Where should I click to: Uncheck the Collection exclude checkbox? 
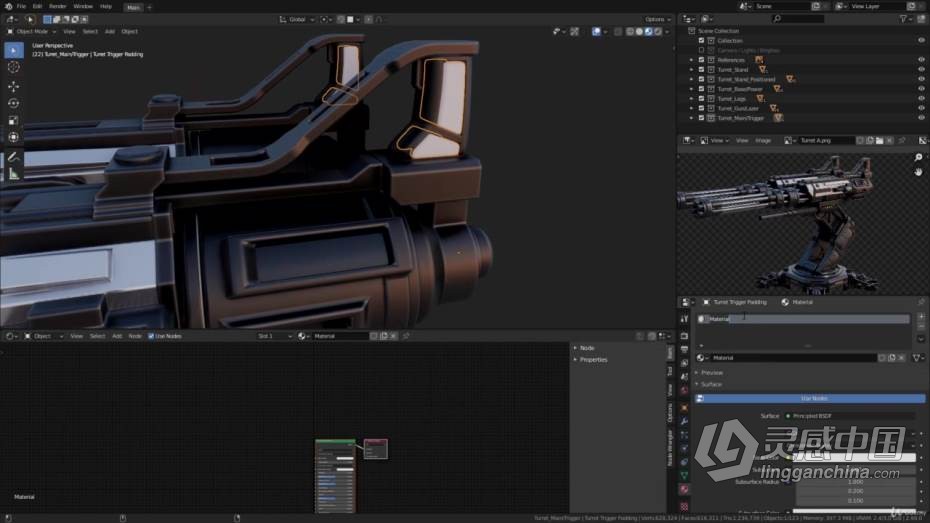click(x=701, y=40)
